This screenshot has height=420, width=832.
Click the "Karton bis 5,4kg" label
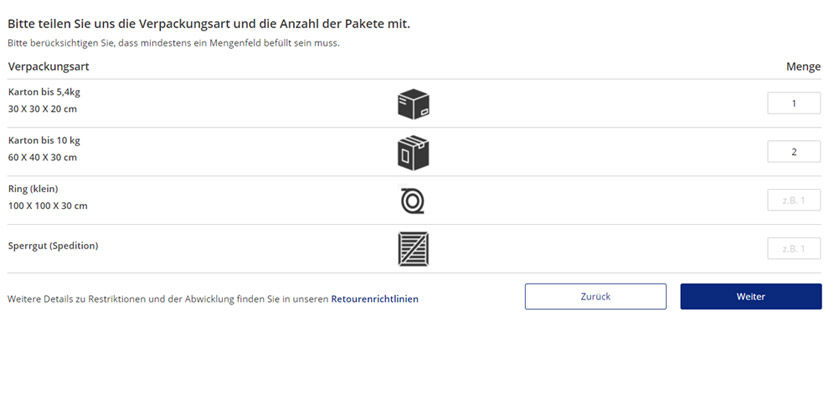(44, 92)
